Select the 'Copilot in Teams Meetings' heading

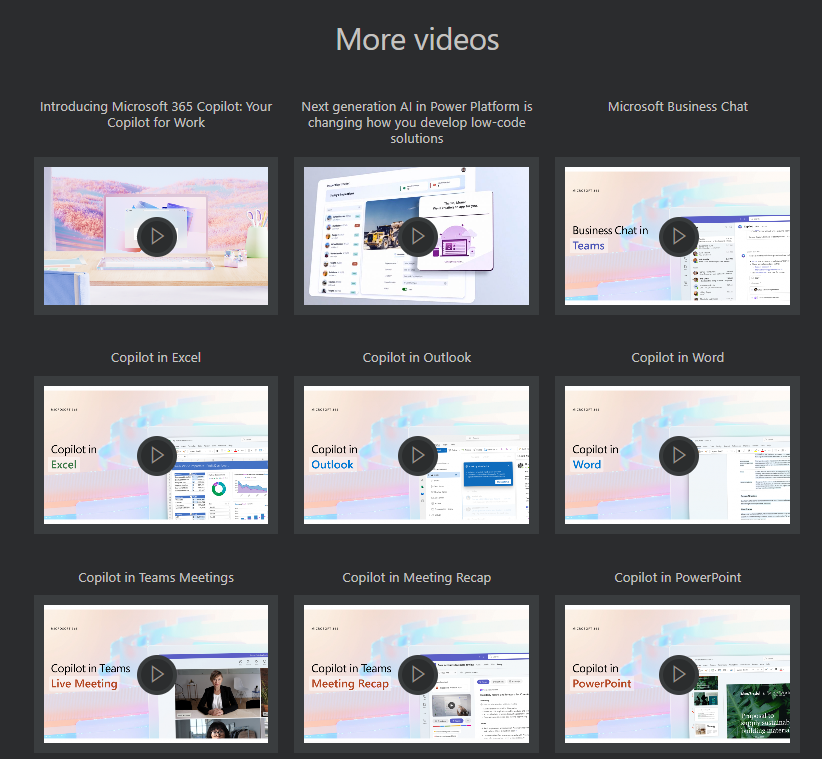coord(156,577)
